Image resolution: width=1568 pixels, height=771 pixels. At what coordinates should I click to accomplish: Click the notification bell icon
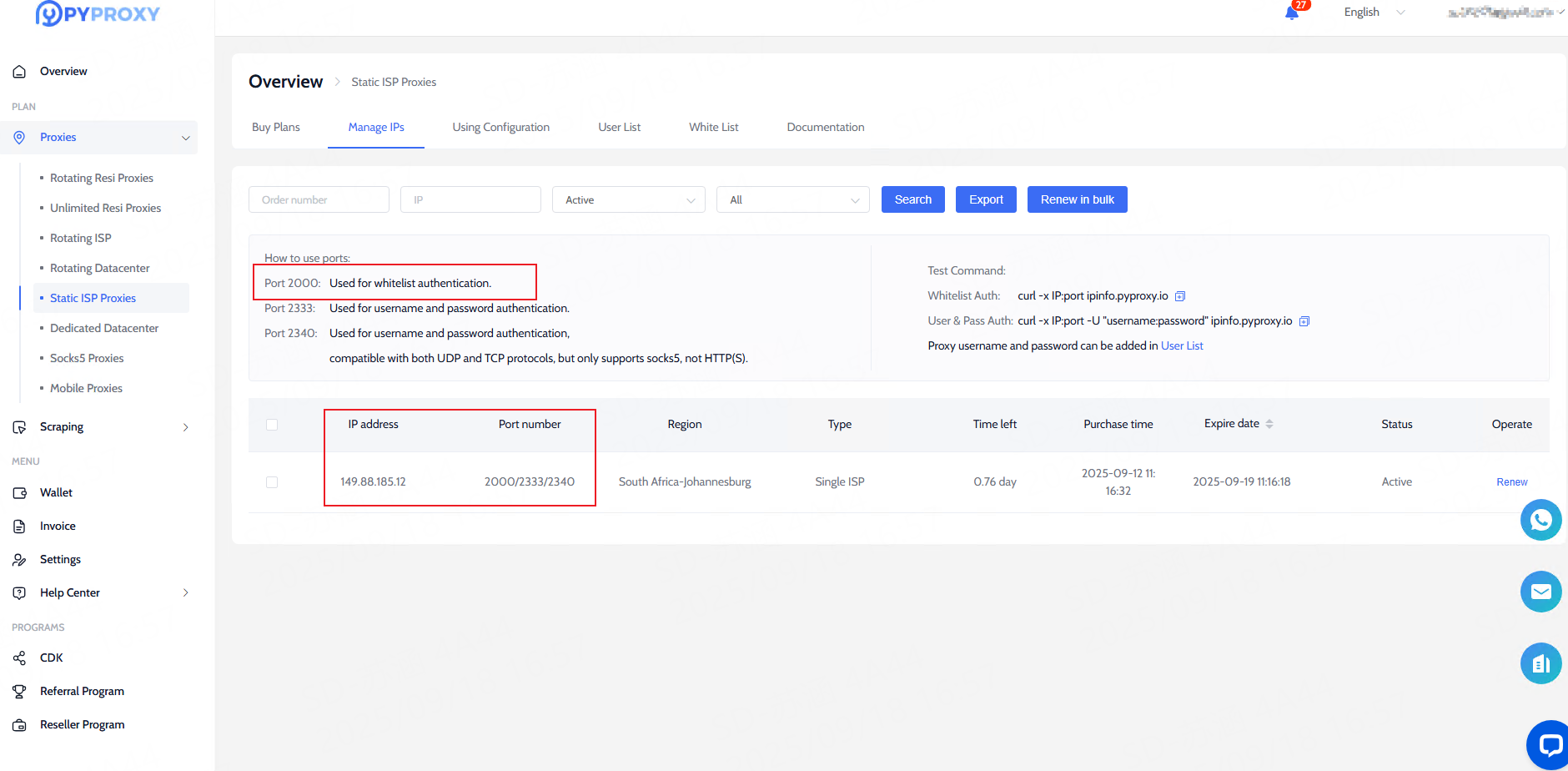click(x=1292, y=13)
